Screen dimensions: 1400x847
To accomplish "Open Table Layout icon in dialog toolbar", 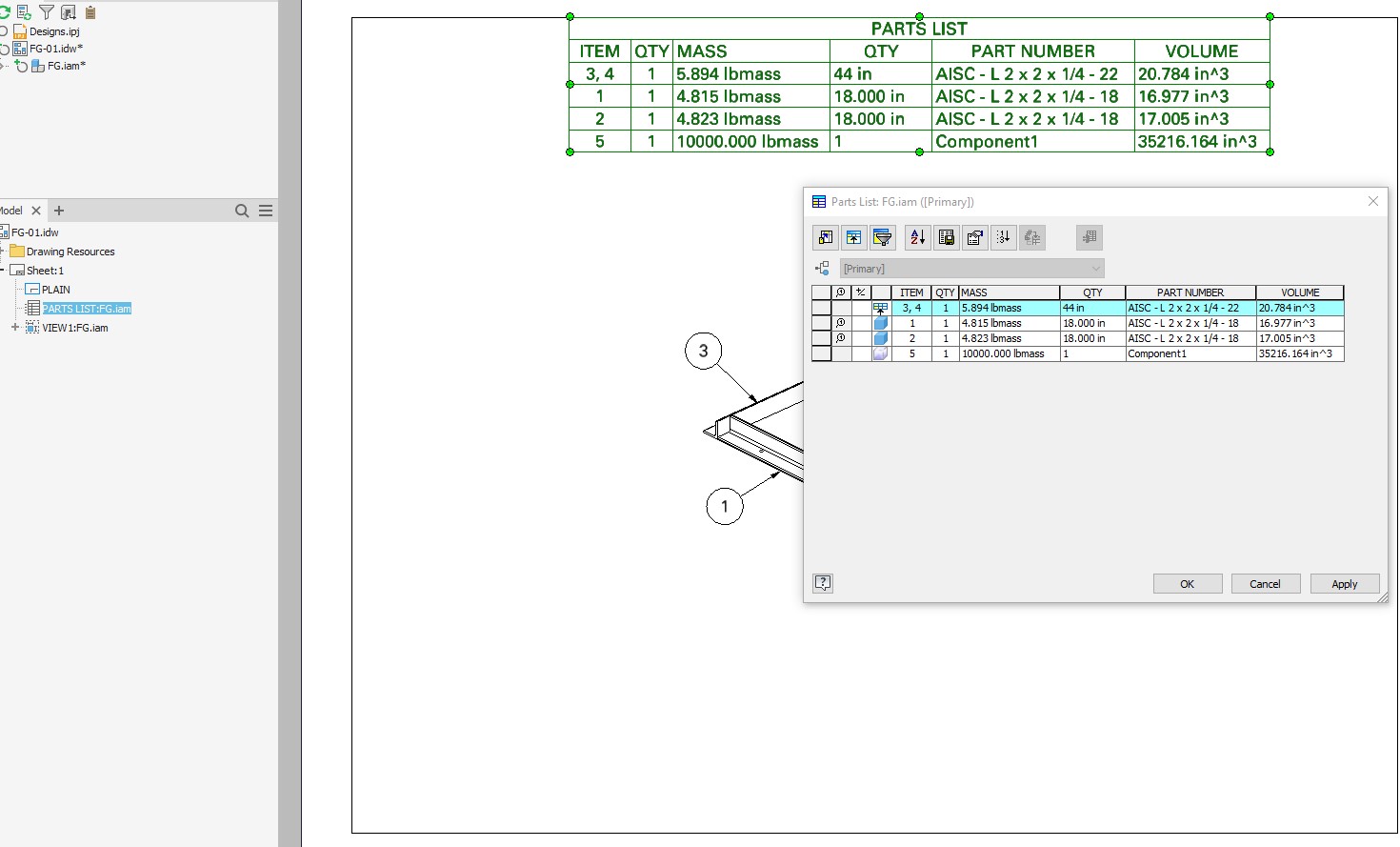I will (x=975, y=237).
